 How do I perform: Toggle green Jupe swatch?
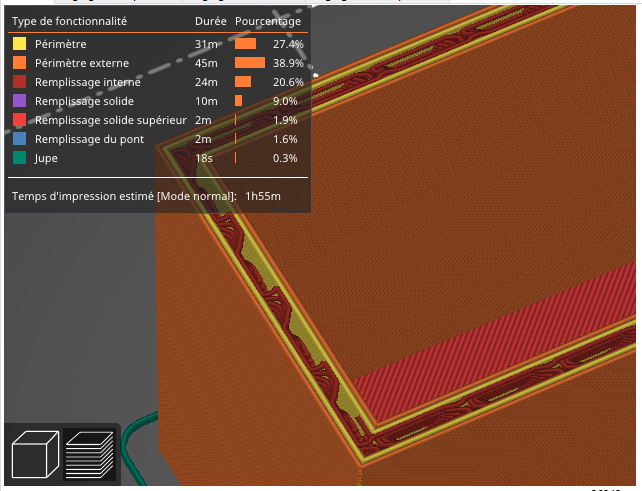tap(19, 158)
